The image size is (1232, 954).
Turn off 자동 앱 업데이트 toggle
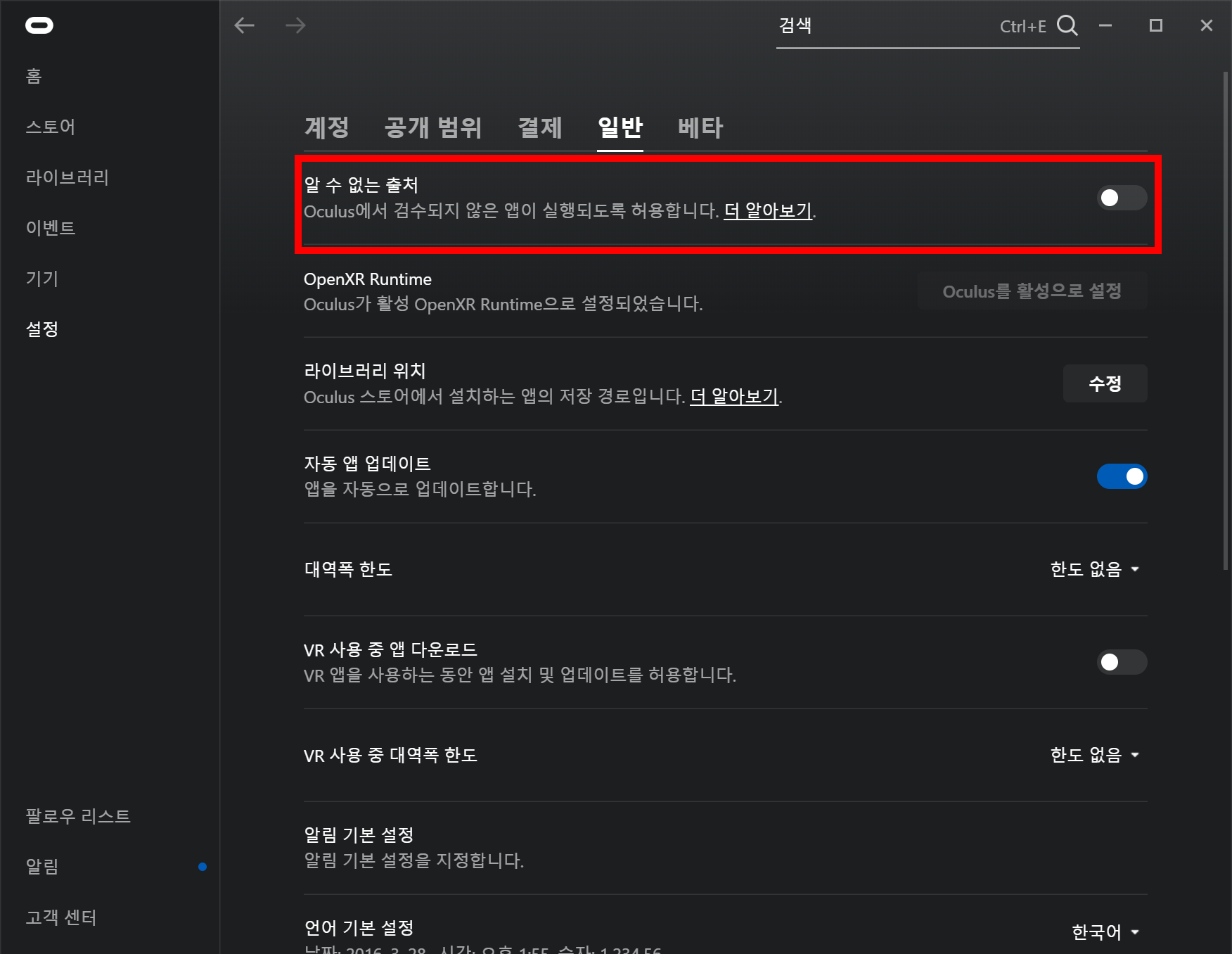pos(1122,476)
